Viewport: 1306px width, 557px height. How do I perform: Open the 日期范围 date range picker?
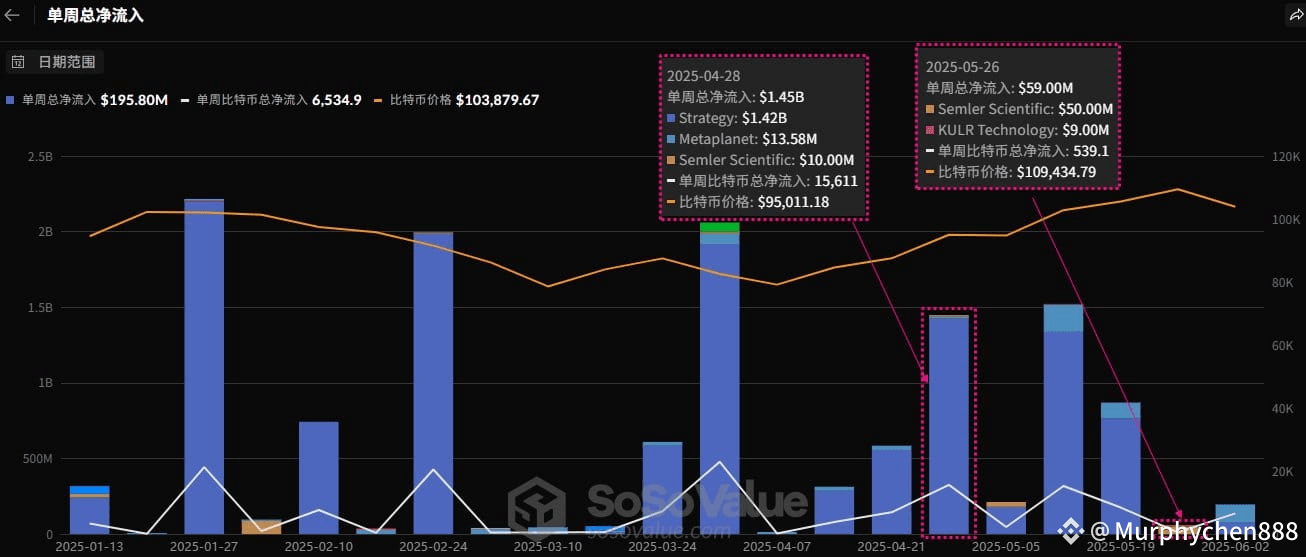pyautogui.click(x=56, y=62)
